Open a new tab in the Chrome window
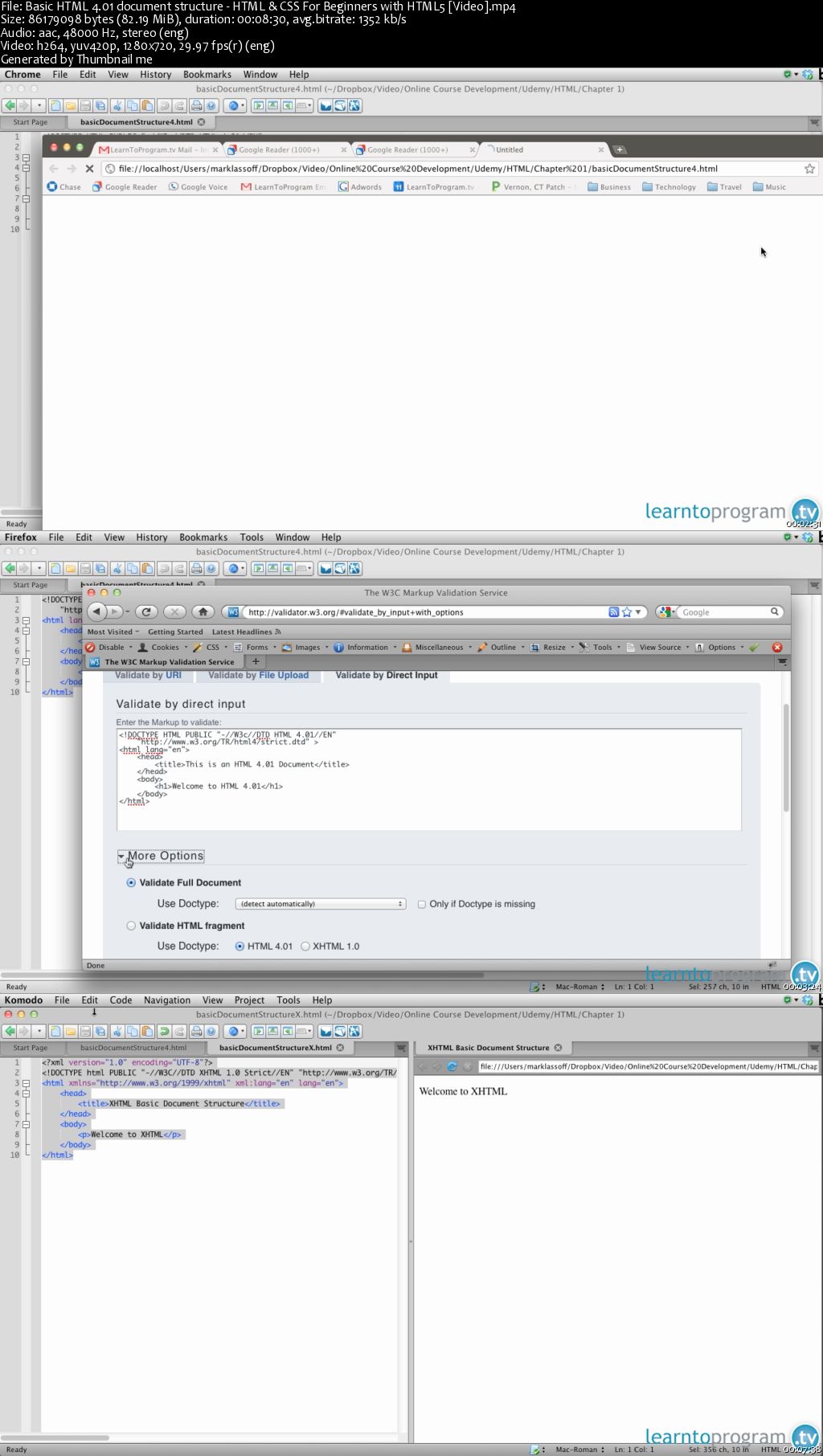The width and height of the screenshot is (823, 1456). pyautogui.click(x=620, y=149)
